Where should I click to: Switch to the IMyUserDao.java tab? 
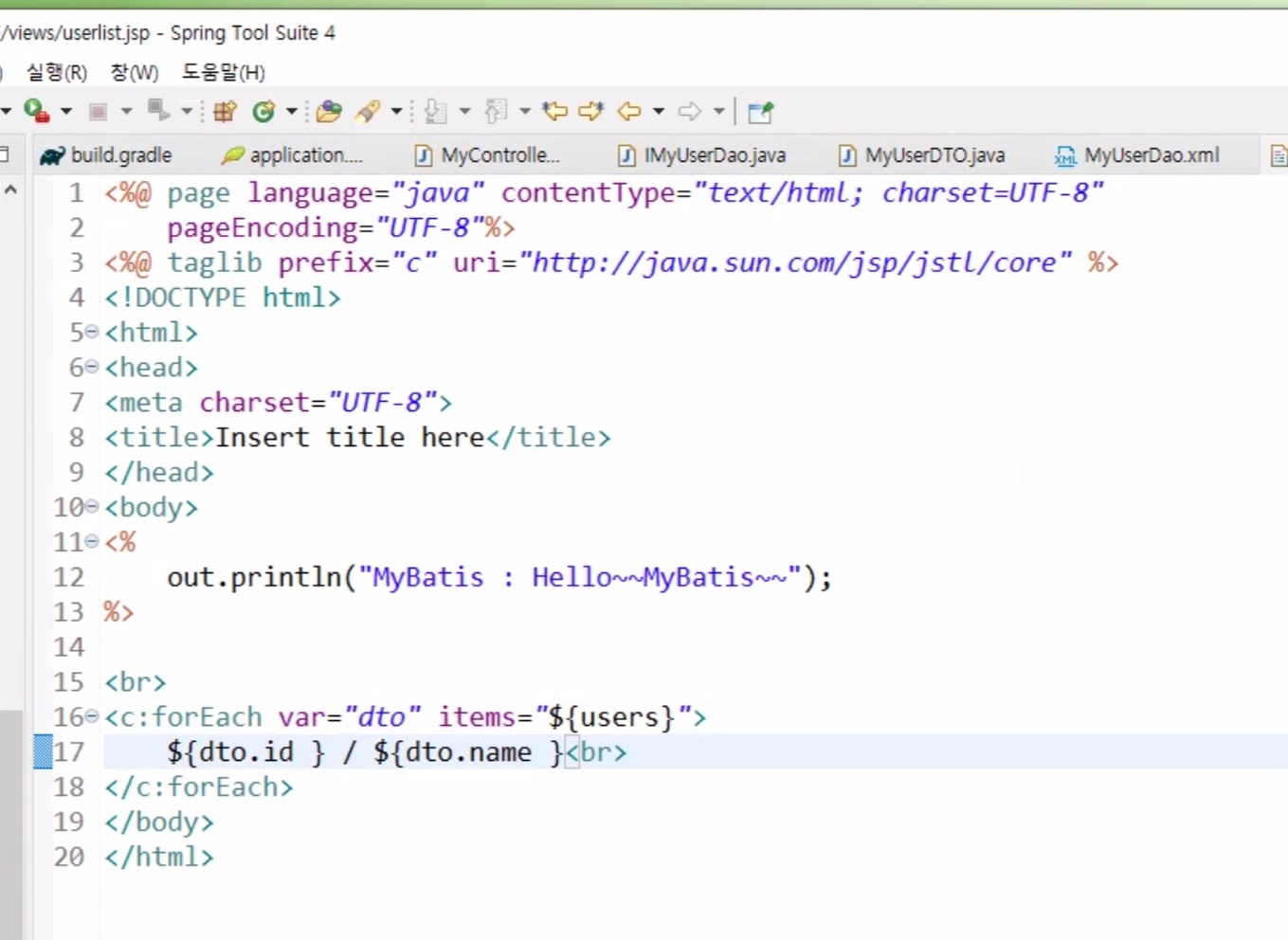[x=702, y=155]
